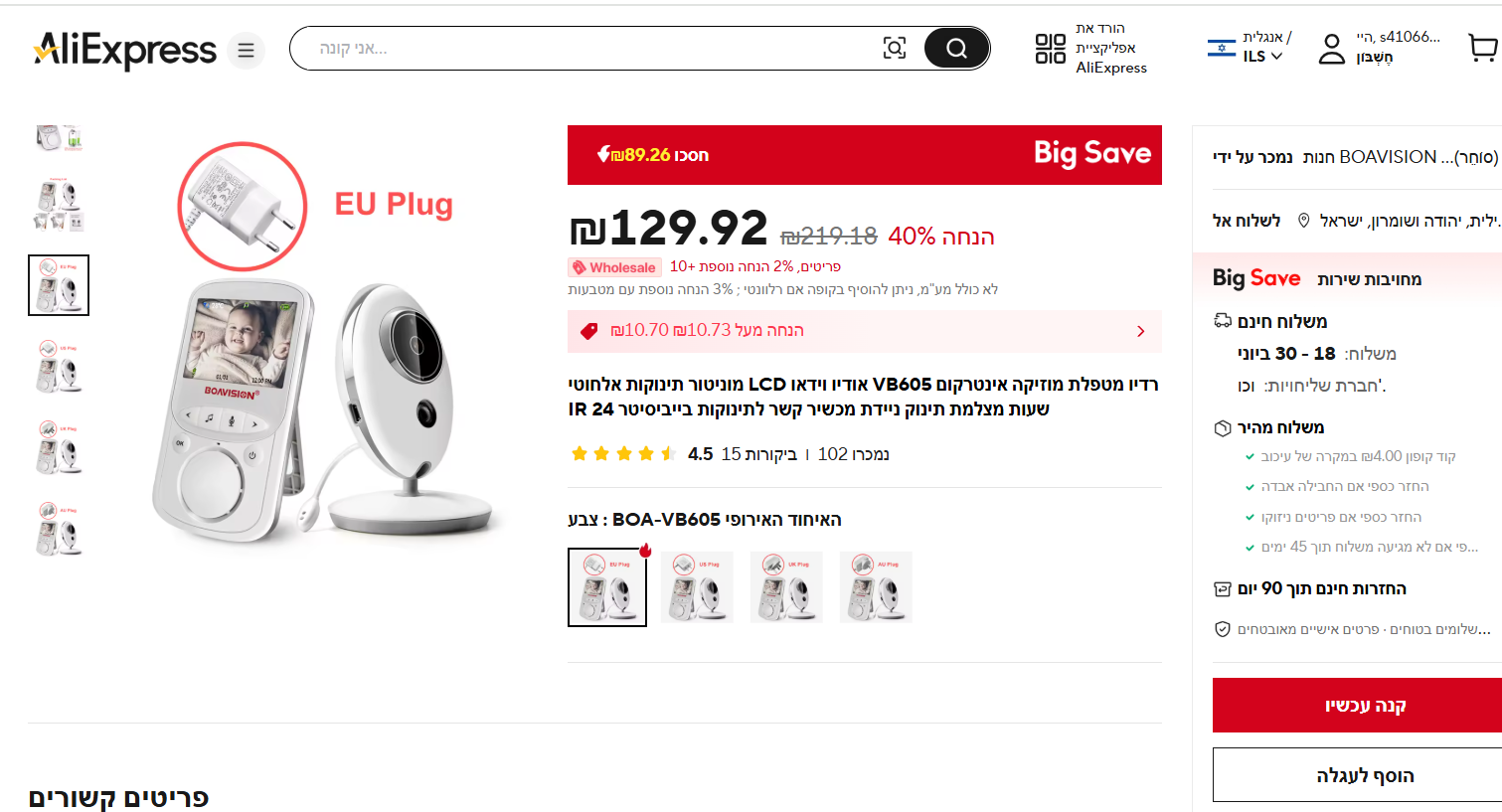The height and width of the screenshot is (812, 1502).
Task: Expand the coupon discount offer chevron
Action: click(x=1140, y=331)
